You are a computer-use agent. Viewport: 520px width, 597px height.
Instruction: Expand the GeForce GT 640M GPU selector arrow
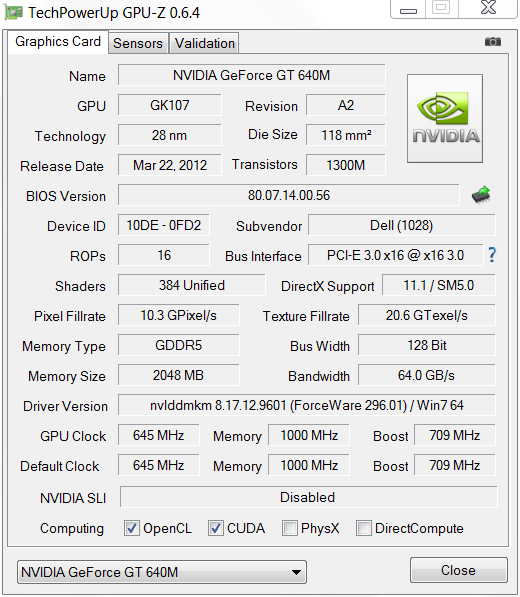click(x=296, y=572)
